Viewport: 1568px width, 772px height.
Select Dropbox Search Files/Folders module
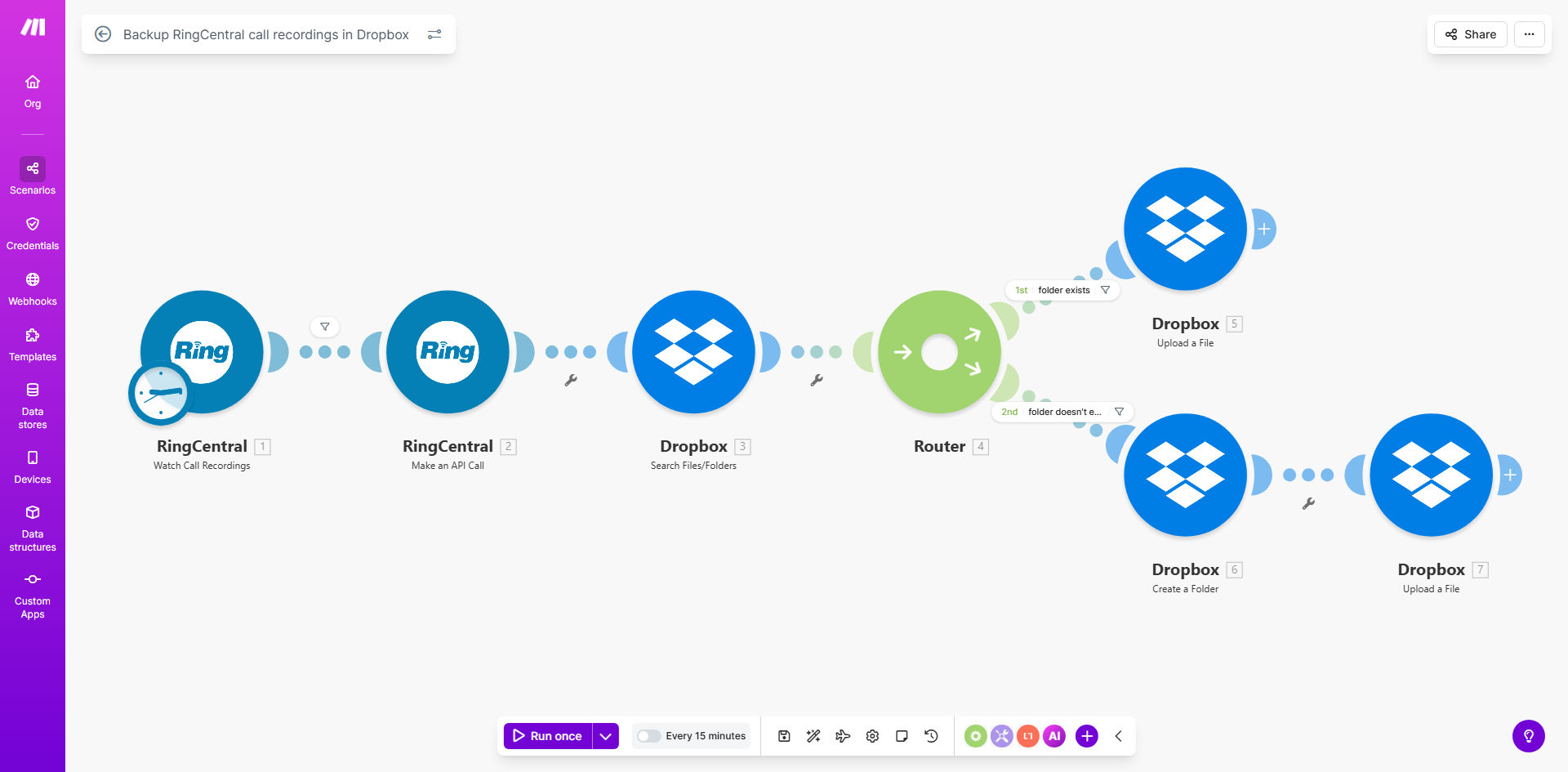(693, 351)
